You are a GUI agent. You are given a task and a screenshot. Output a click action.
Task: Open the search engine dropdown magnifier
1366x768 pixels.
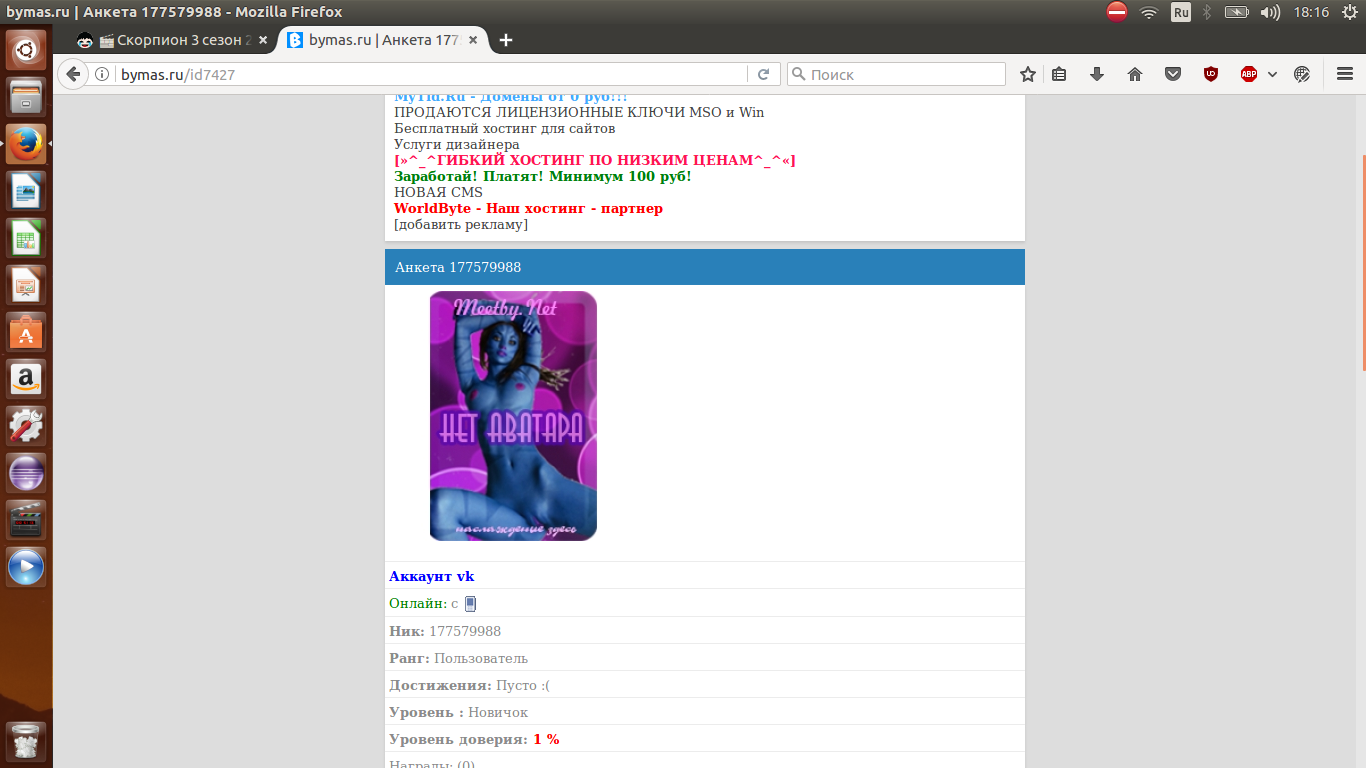coord(799,74)
